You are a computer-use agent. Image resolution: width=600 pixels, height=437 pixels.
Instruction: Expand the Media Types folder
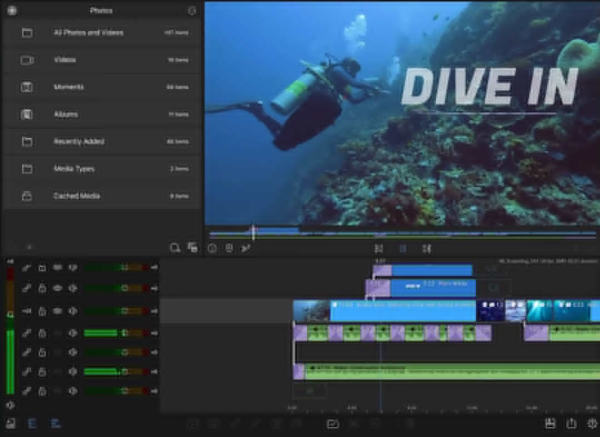point(103,169)
